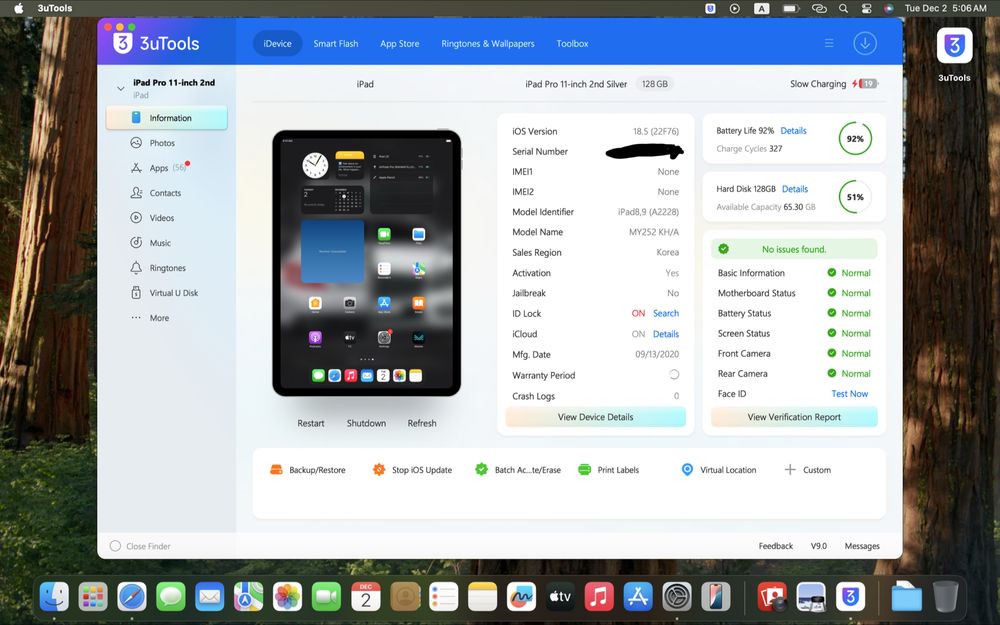Open Control Center in menu bar
The height and width of the screenshot is (625, 1000).
point(866,8)
